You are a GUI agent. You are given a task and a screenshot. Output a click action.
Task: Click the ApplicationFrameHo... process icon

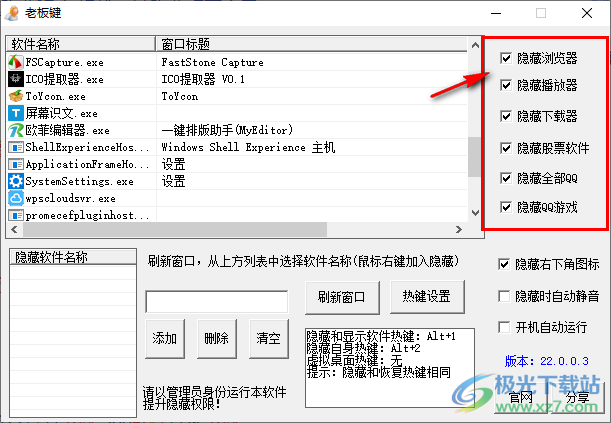16,164
